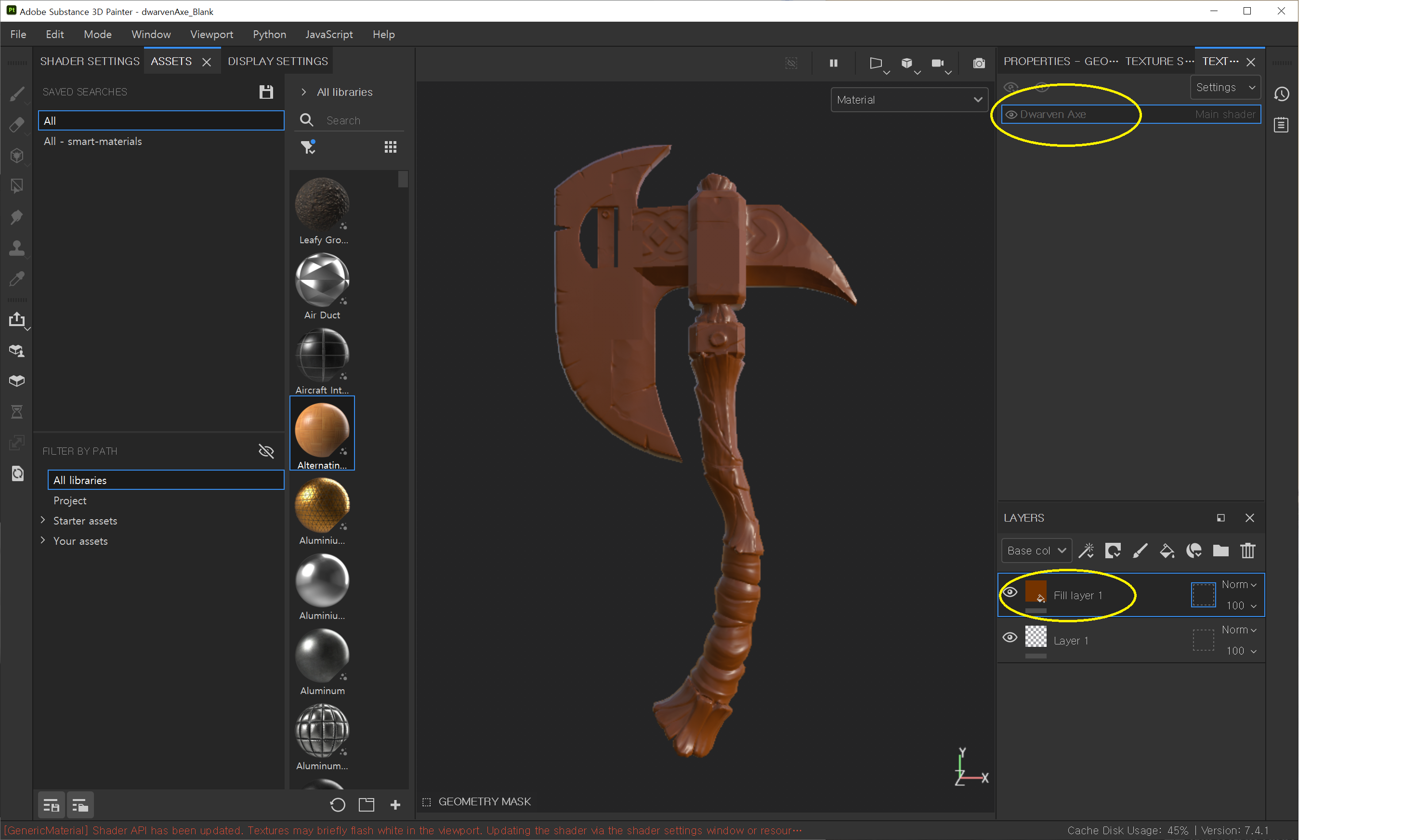This screenshot has height=840, width=1403.
Task: Open the Export textures icon
Action: point(17,320)
